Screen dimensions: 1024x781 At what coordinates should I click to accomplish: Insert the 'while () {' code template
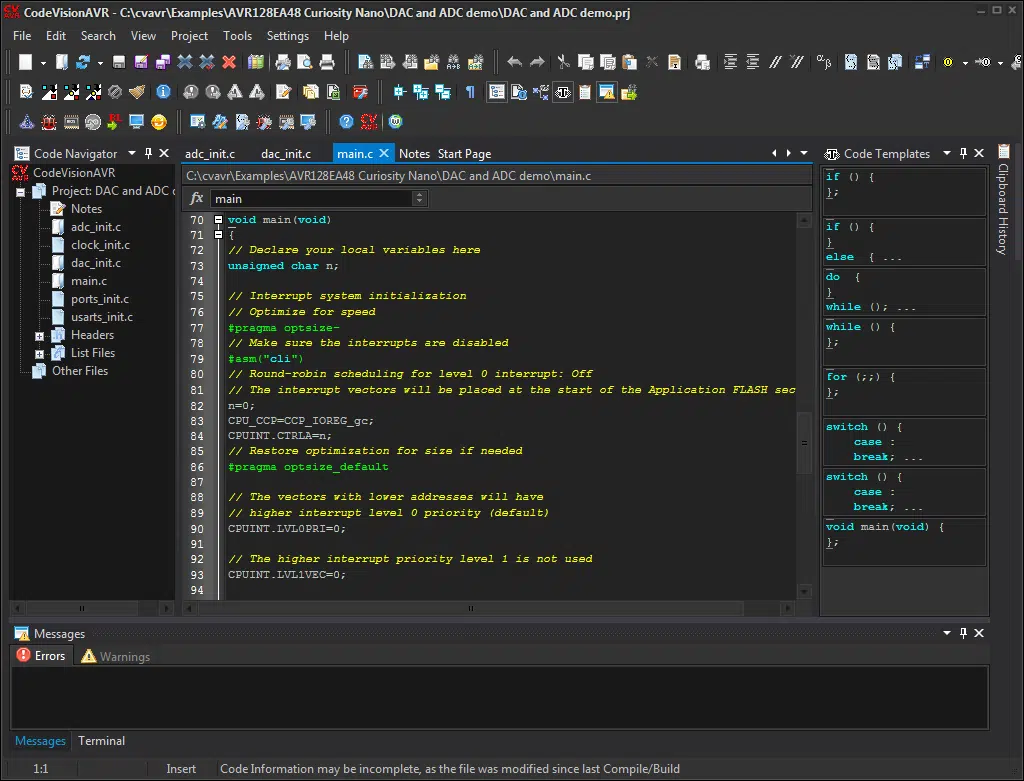pyautogui.click(x=904, y=341)
